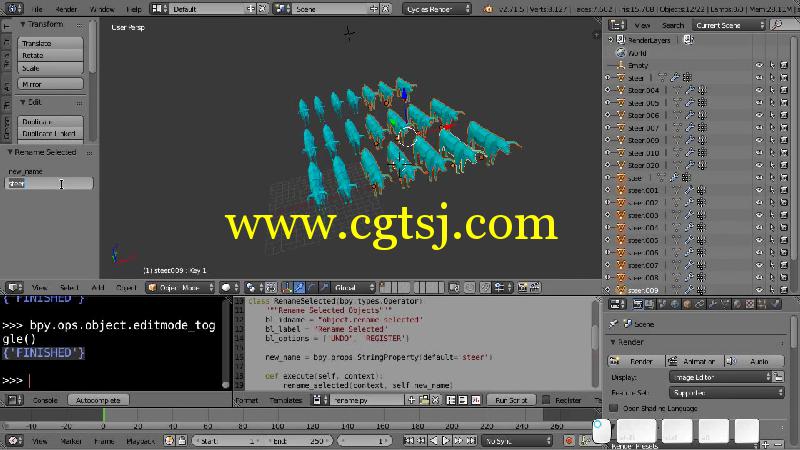
Task: Open the 3D viewport Select menu
Action: 69,288
